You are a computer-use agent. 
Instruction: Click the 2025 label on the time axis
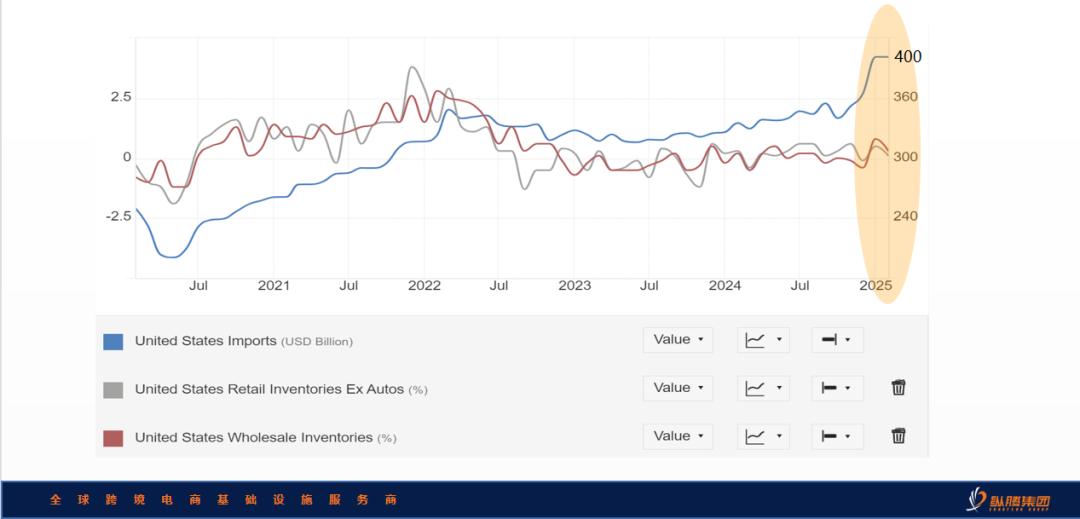875,286
